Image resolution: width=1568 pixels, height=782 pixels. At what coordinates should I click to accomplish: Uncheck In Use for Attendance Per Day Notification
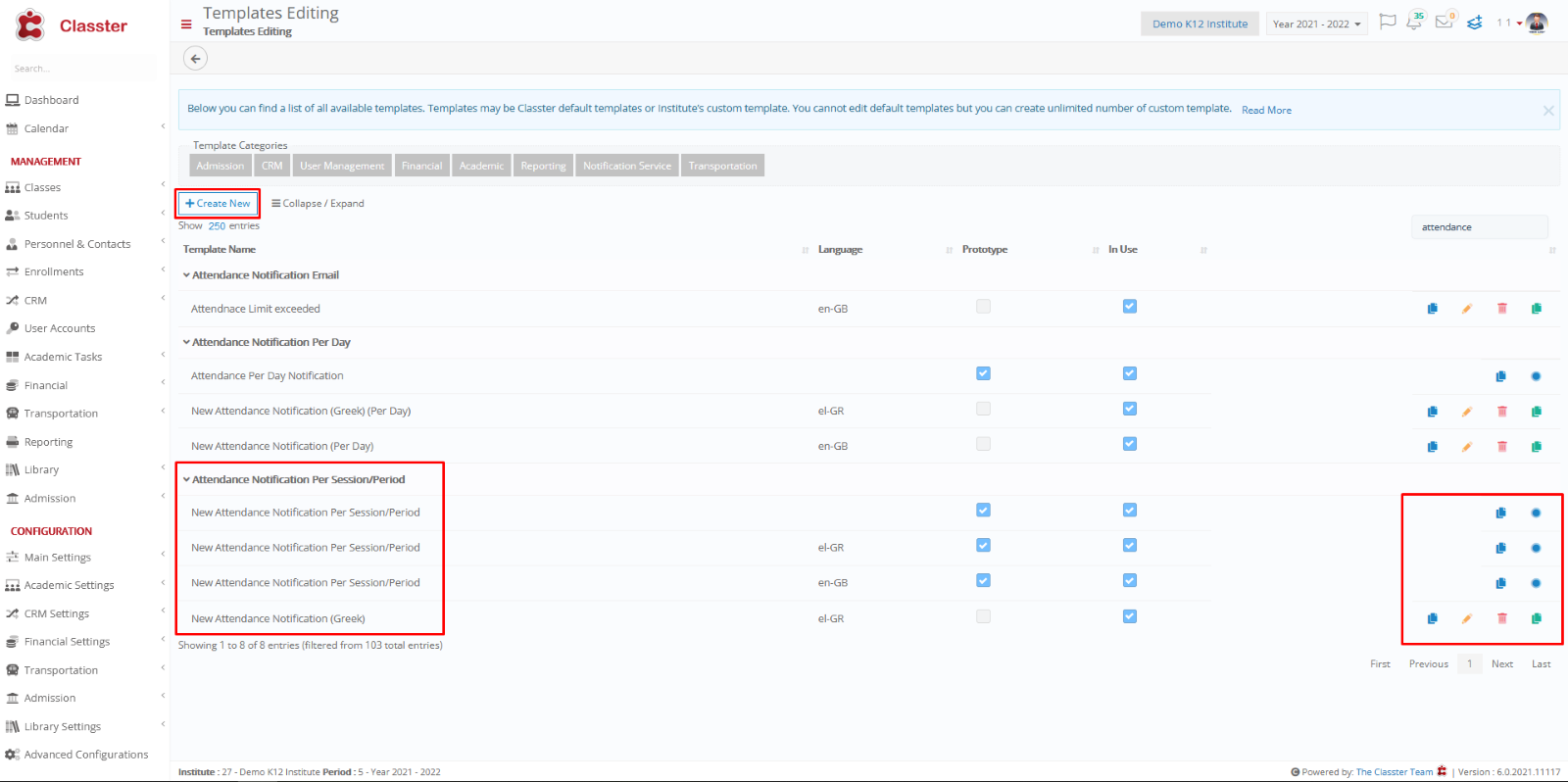tap(1130, 373)
